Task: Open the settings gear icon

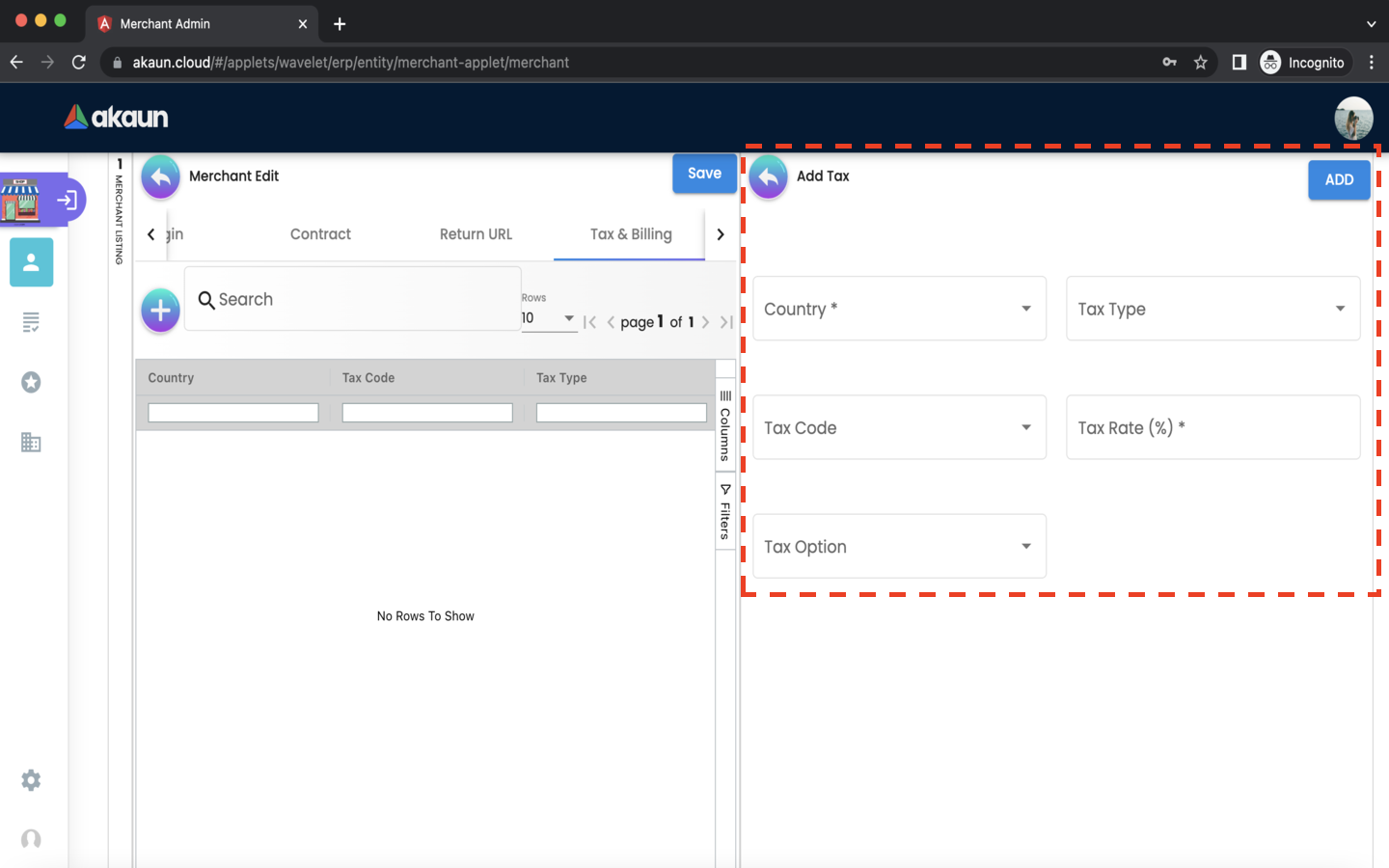Action: [x=31, y=780]
